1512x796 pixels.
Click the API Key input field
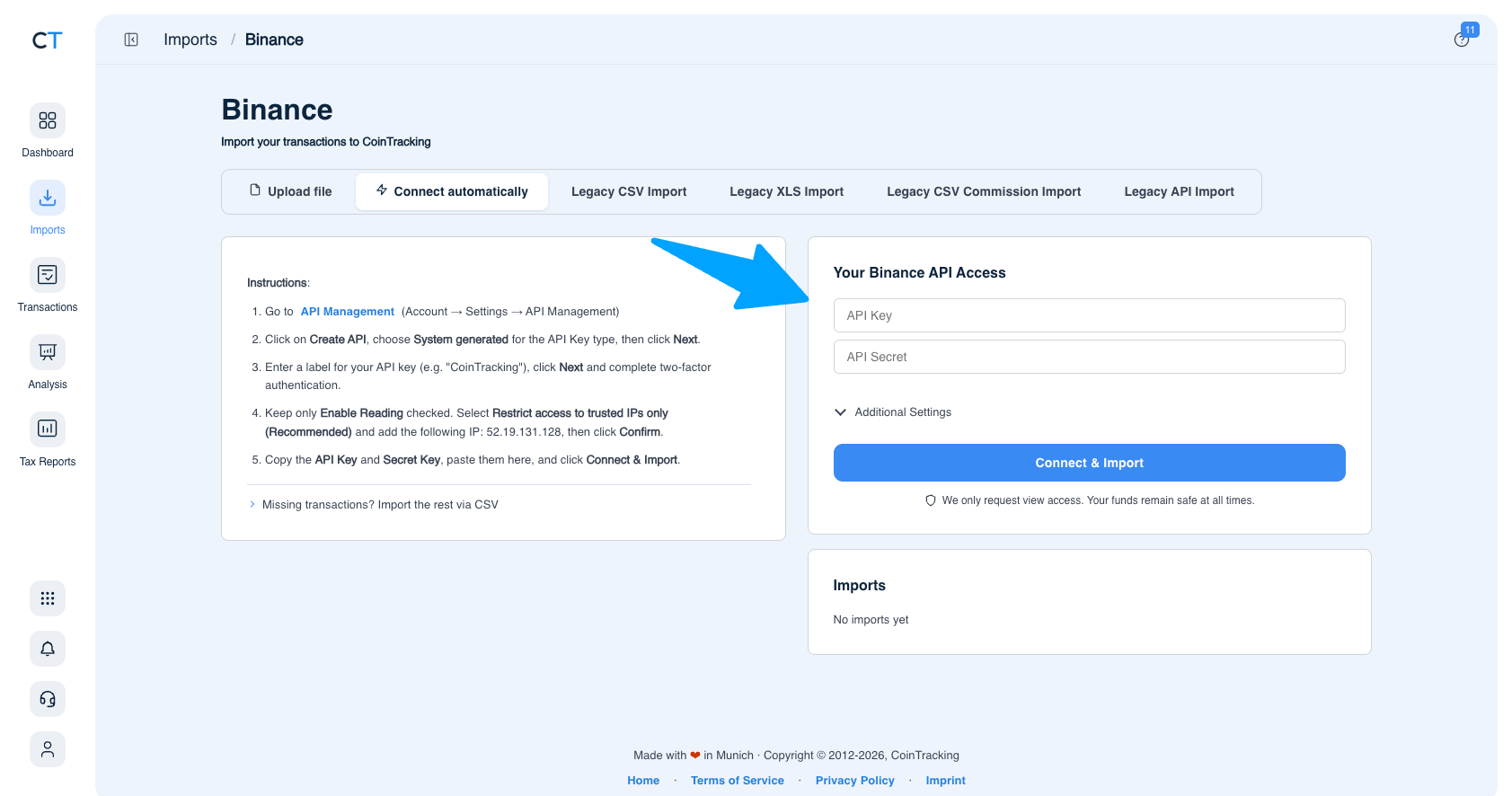tap(1089, 315)
